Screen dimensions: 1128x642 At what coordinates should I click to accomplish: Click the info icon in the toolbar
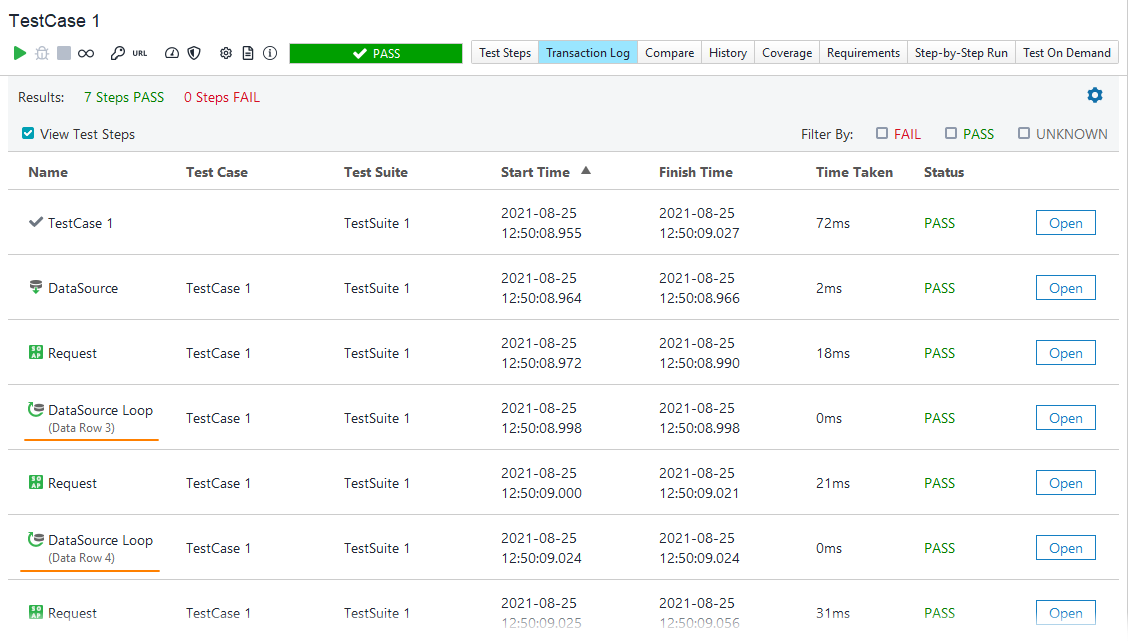click(270, 53)
